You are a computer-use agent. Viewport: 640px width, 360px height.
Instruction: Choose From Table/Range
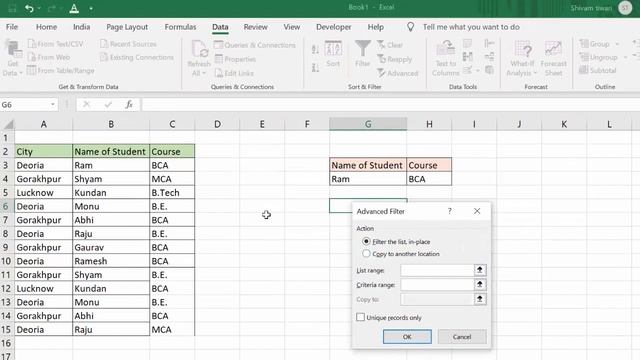pos(60,71)
